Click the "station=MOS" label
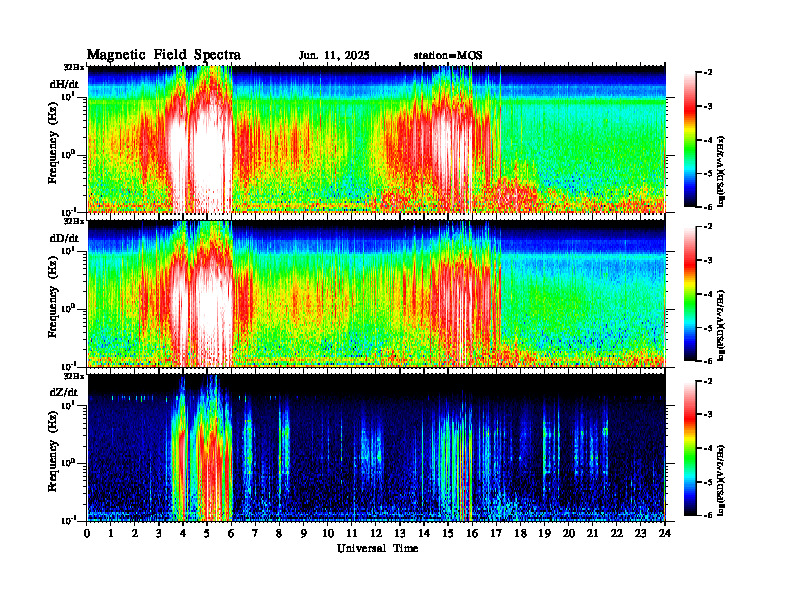Viewport: 792px width, 612px height. click(x=448, y=56)
